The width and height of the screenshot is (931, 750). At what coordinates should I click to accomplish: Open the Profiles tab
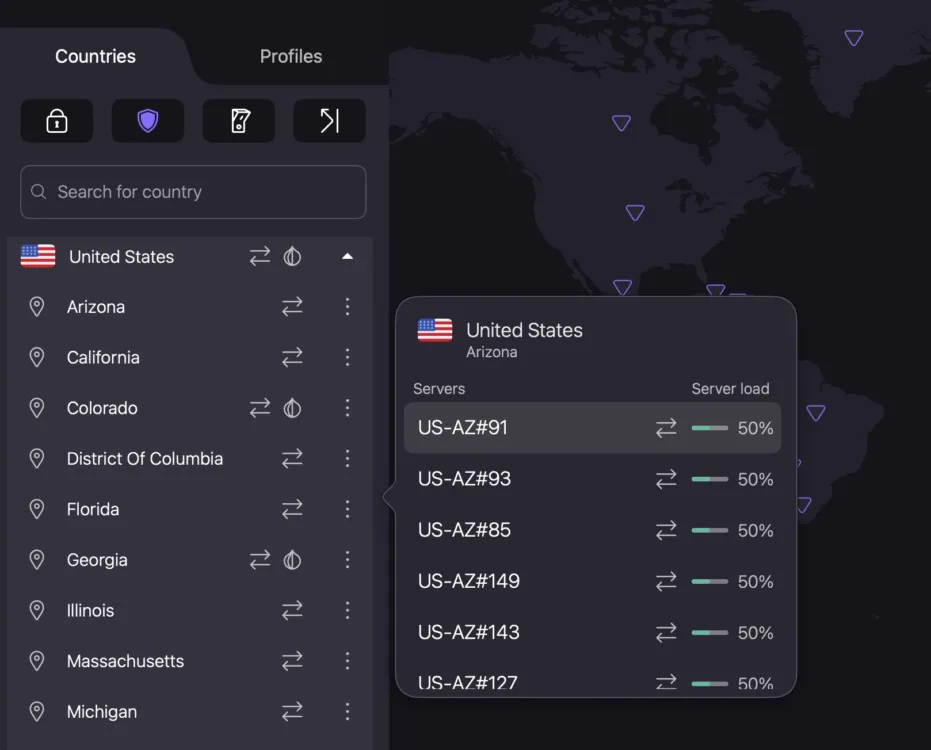coord(291,56)
